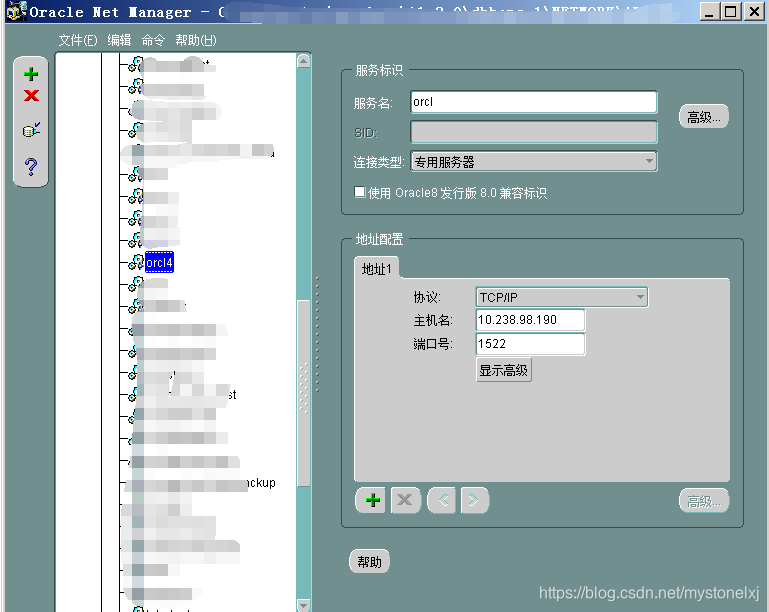Toggle Oracle8 release 8.0 compatible identification checkbox
Viewport: 769px width, 612px height.
point(360,192)
